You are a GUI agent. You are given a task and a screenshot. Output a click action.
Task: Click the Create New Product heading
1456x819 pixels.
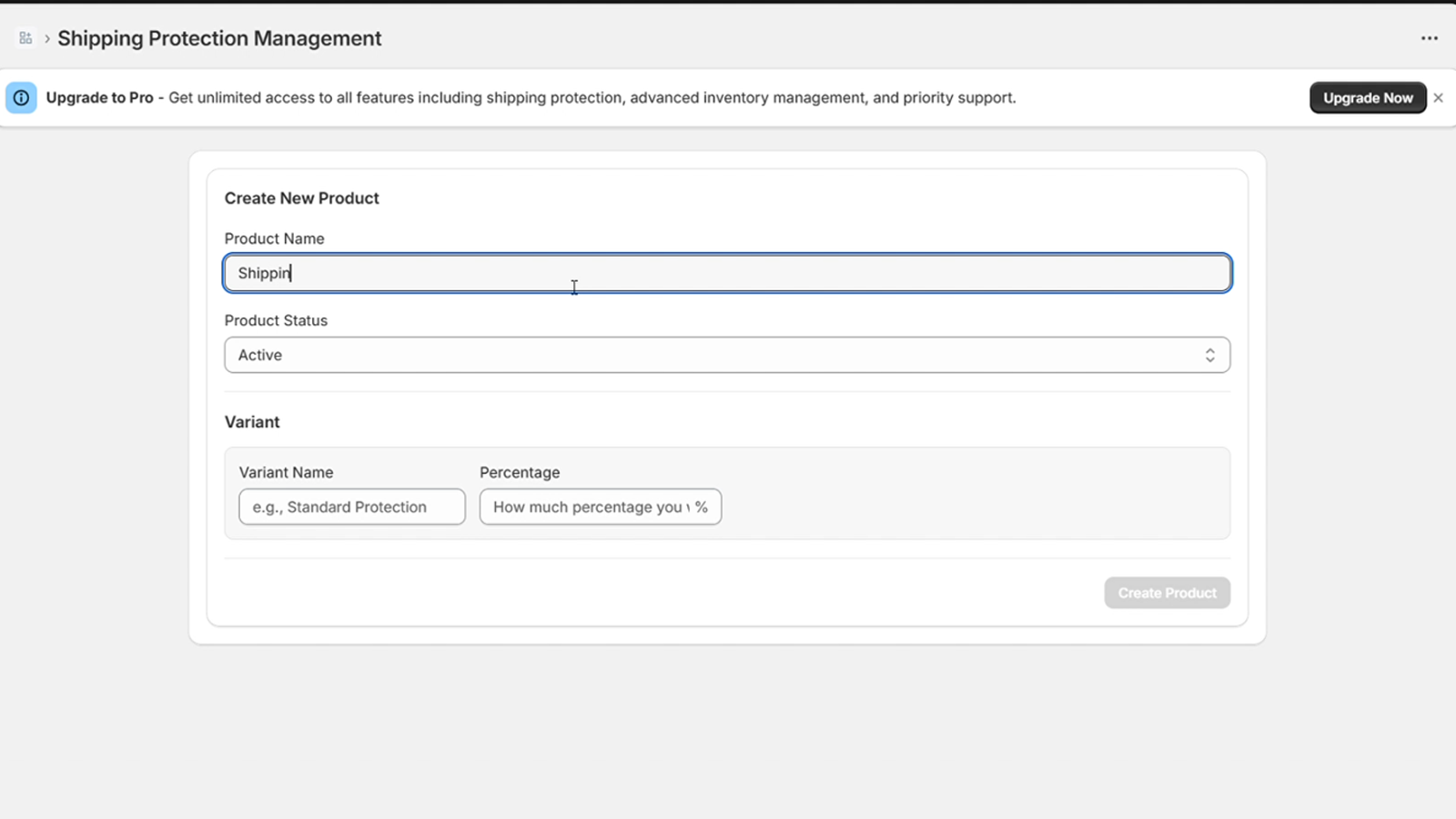[301, 198]
